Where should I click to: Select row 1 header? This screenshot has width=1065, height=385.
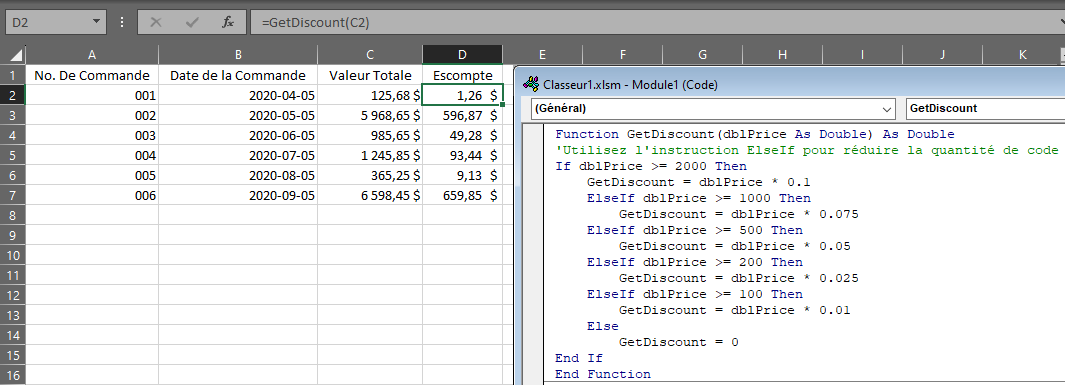(13, 75)
